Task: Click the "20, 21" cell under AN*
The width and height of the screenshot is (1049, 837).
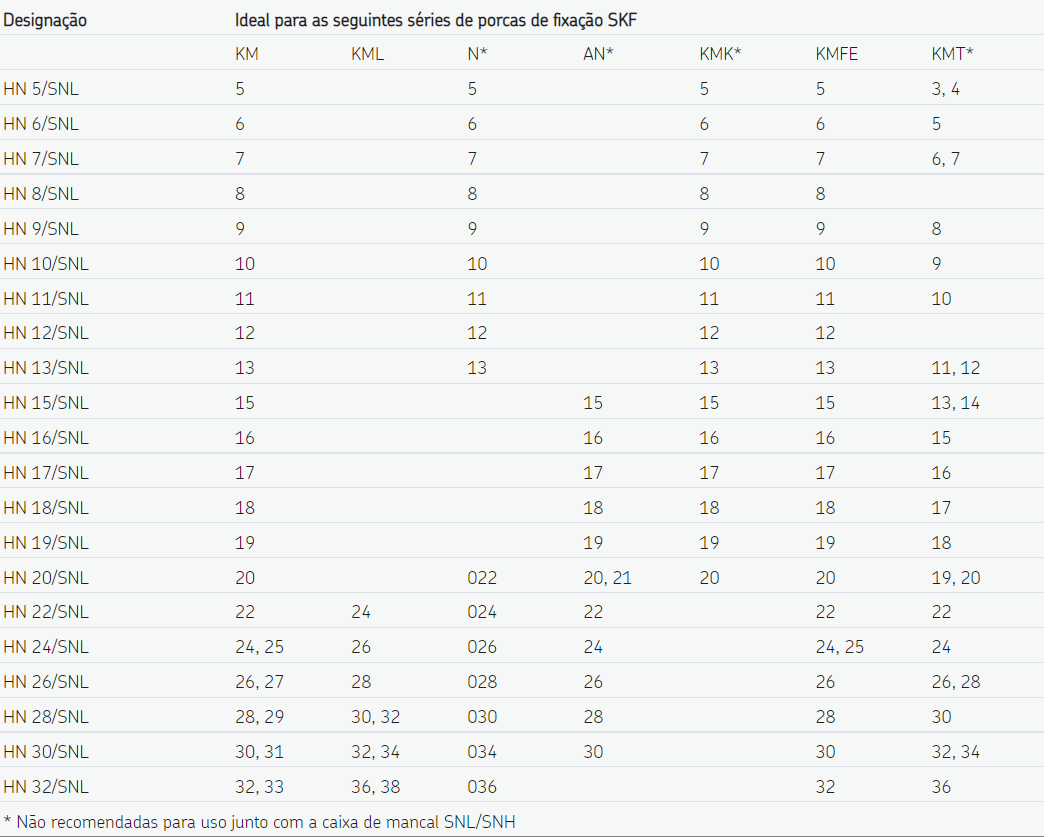Action: coord(607,578)
